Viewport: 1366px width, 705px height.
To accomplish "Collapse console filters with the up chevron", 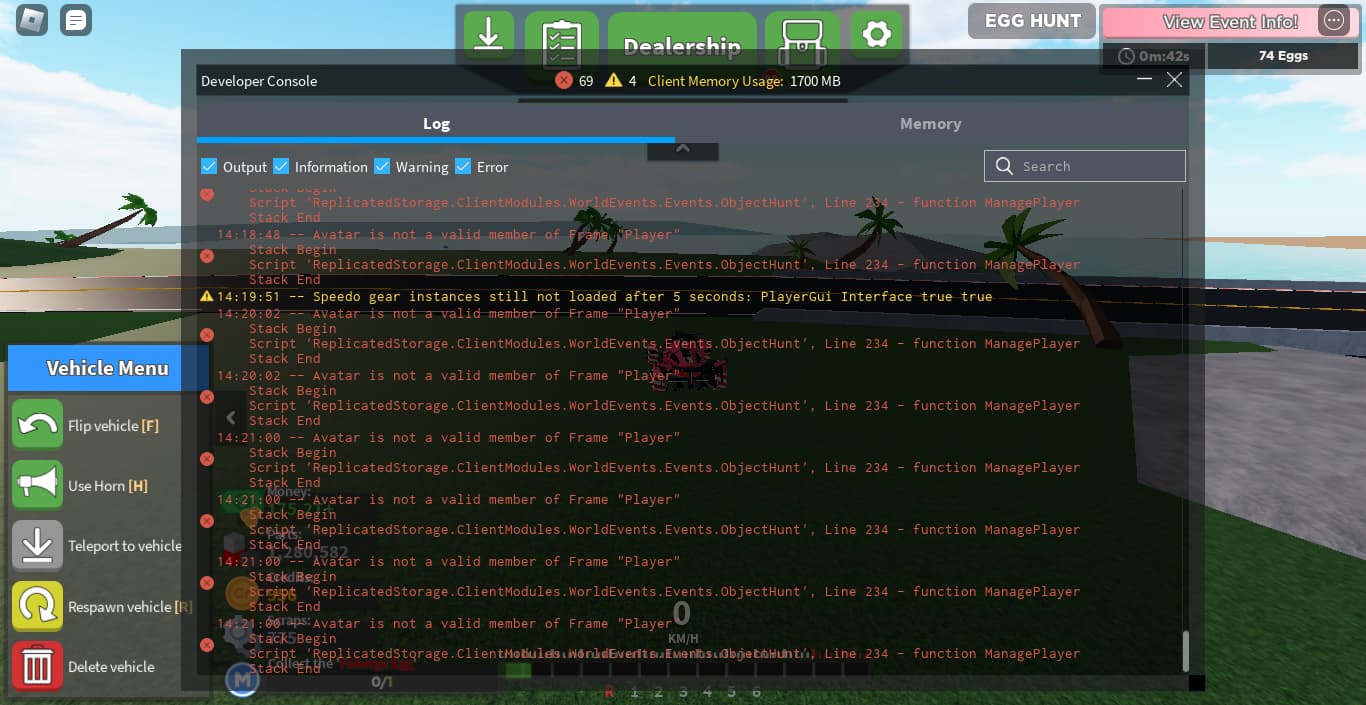I will click(683, 149).
